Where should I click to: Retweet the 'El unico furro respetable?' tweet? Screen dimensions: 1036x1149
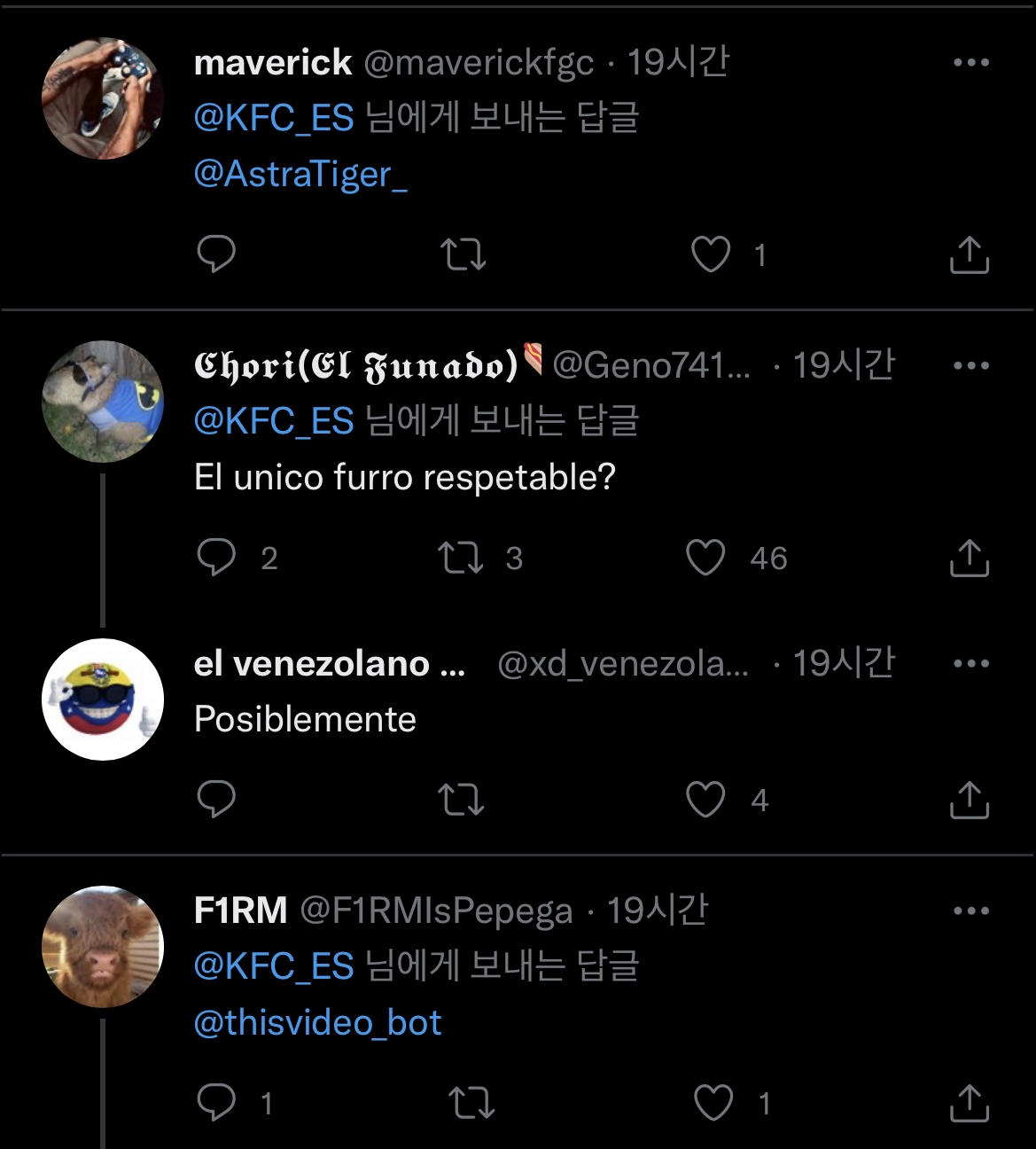461,558
